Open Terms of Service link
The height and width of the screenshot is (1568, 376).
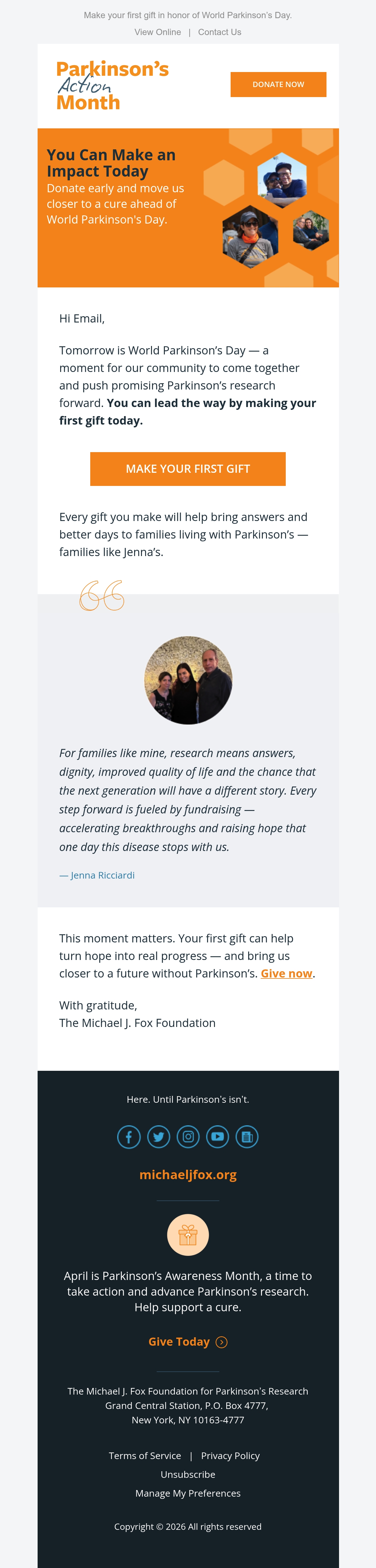point(145,1455)
